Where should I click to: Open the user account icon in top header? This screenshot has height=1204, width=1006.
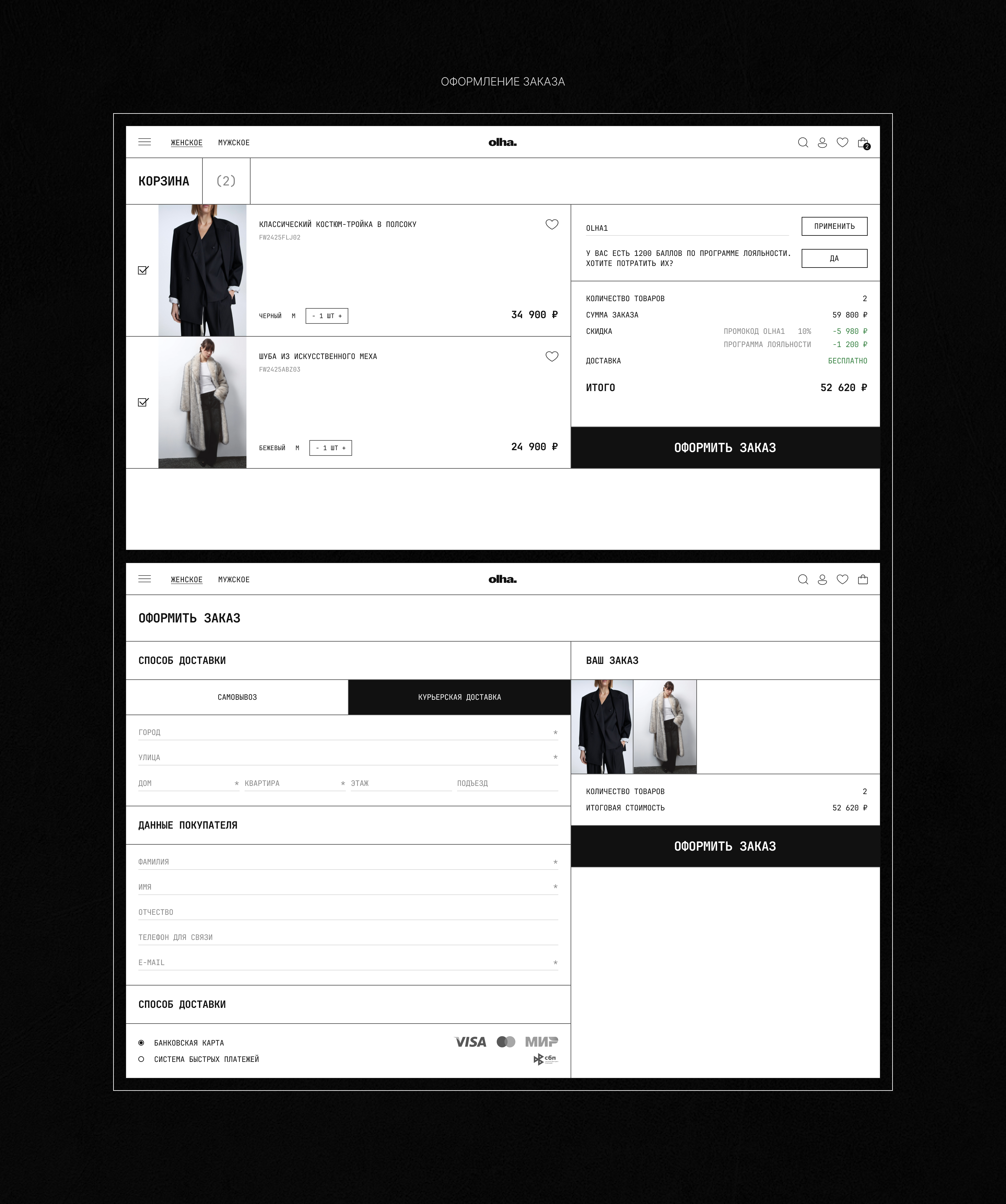coord(822,143)
